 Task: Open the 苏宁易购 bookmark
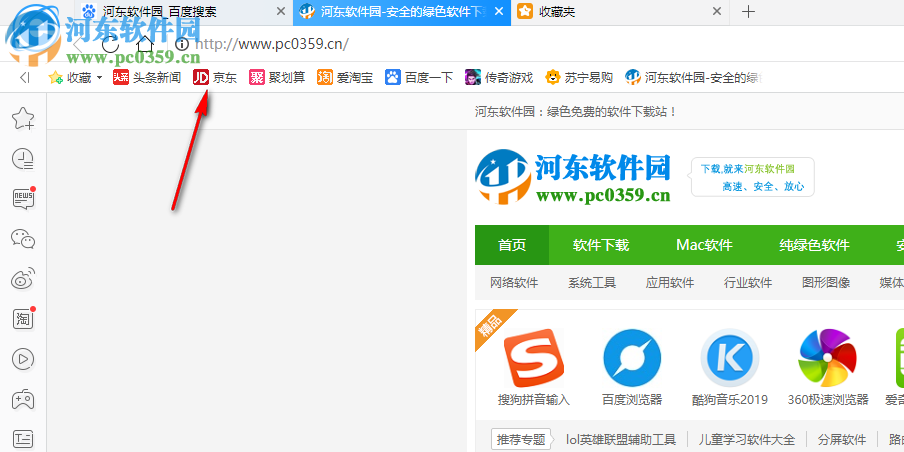579,77
